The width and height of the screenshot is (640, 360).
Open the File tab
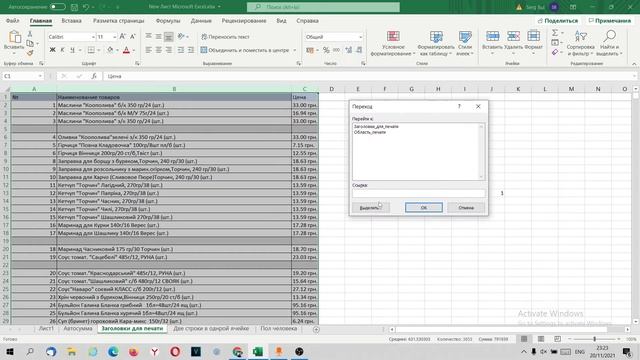[x=12, y=21]
